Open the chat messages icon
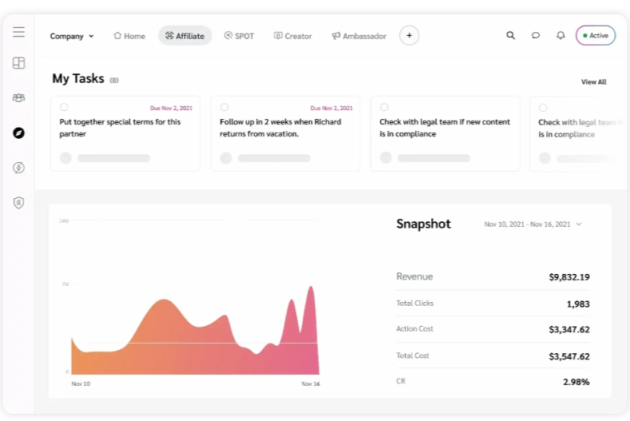Screen dimensions: 630x421 (535, 35)
